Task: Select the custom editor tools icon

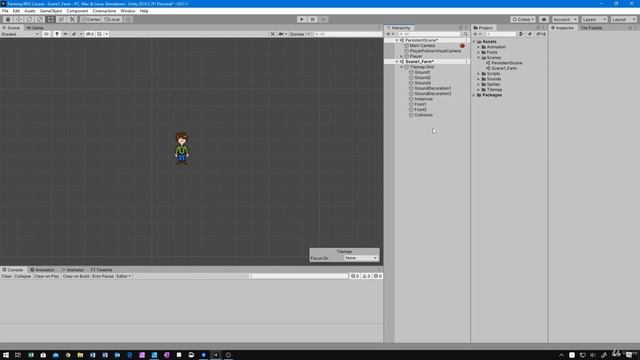Action: [x=72, y=19]
